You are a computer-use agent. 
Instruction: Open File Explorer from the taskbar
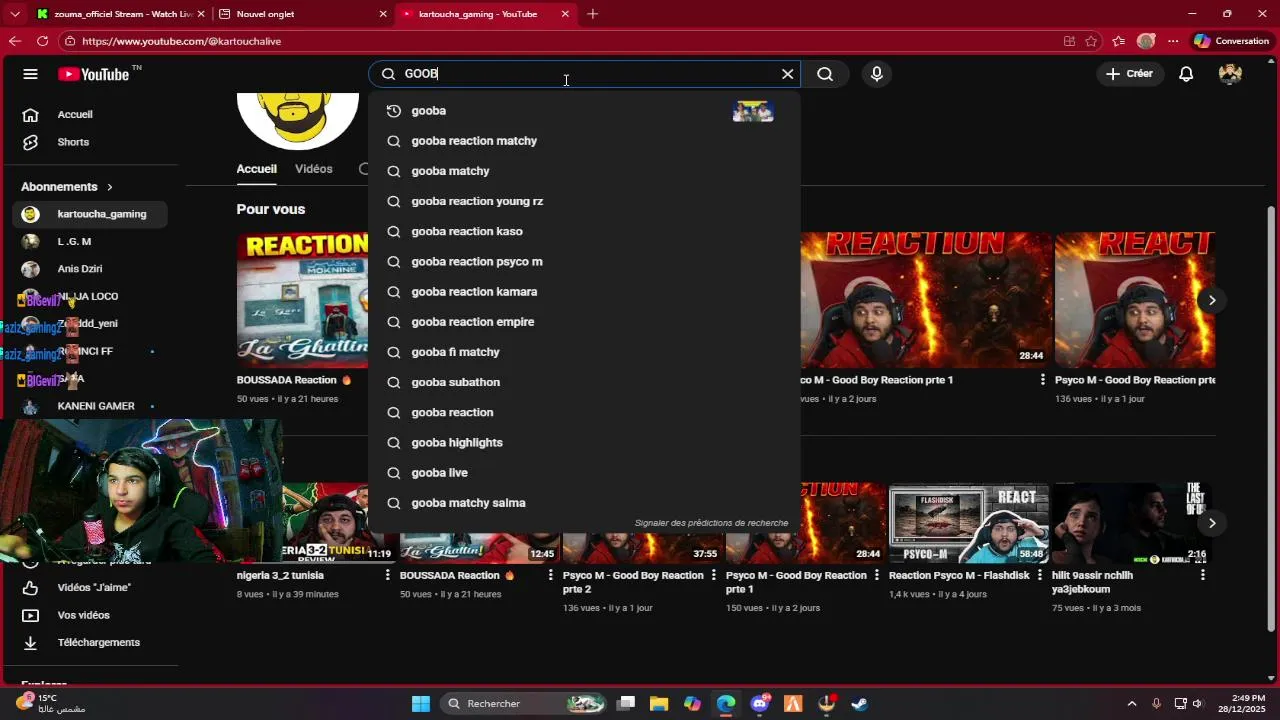coord(658,704)
